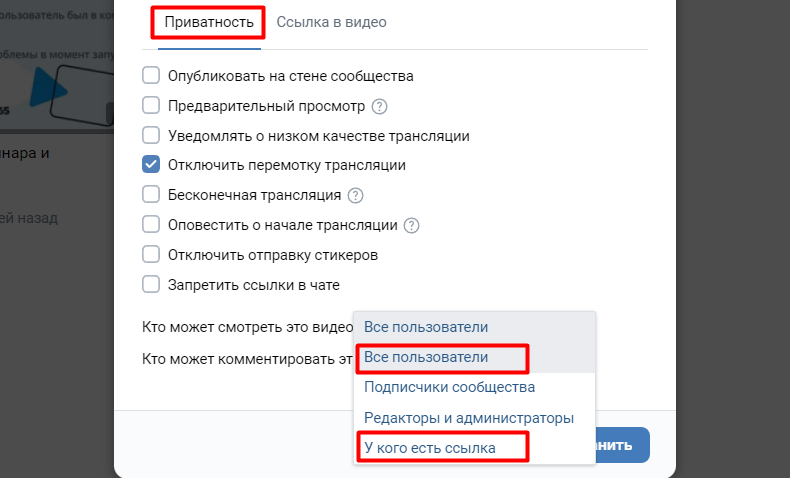
Task: Toggle the Бесконечная трансляция checkbox
Action: [x=151, y=196]
